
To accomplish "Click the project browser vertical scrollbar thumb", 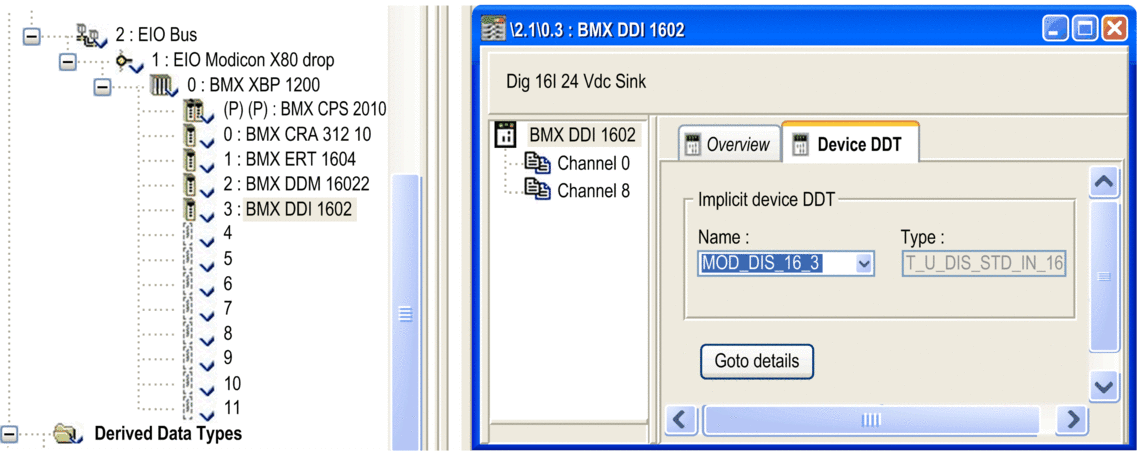I will click(405, 312).
